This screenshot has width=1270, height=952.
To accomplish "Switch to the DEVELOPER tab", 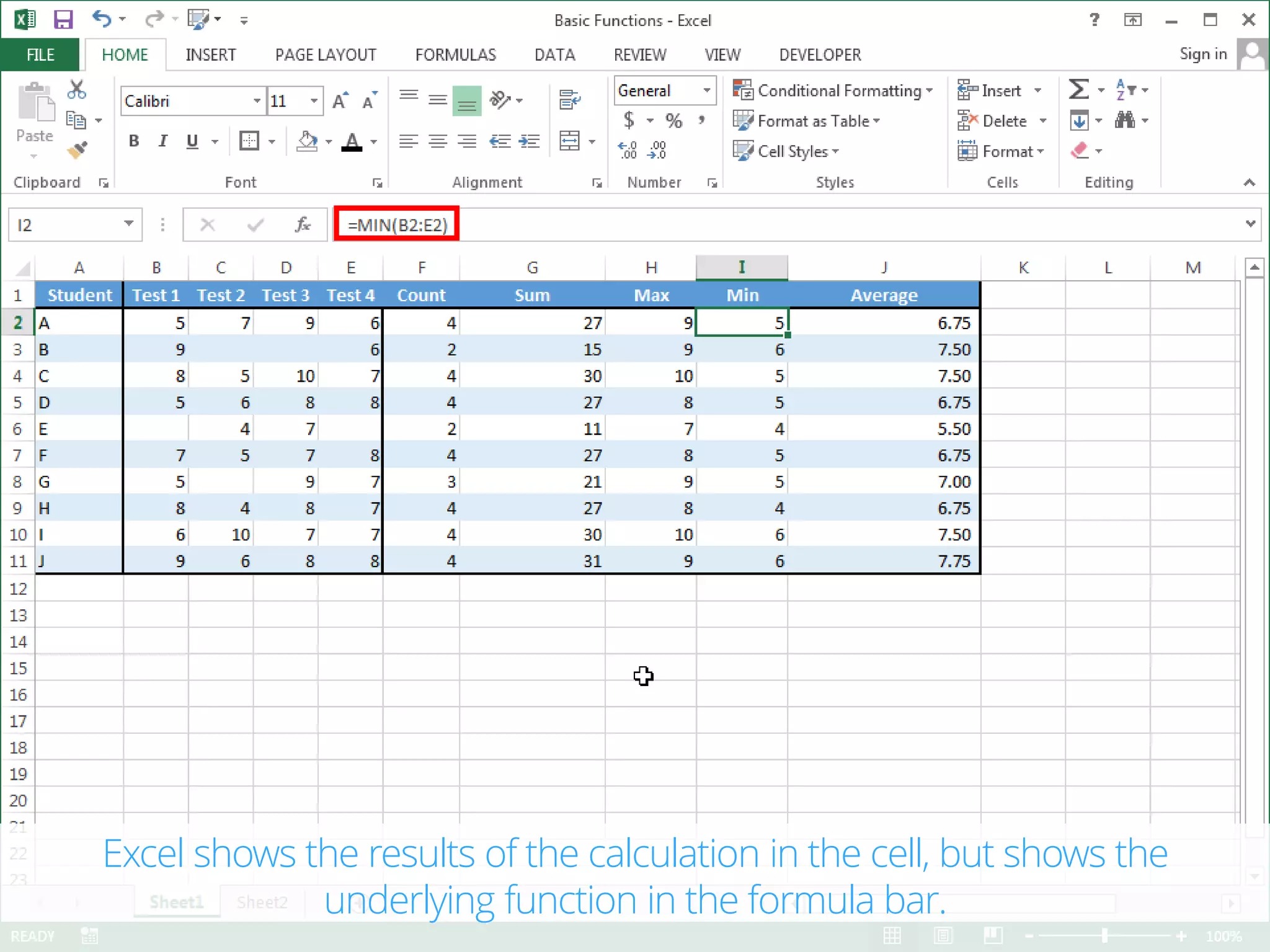I will 820,55.
